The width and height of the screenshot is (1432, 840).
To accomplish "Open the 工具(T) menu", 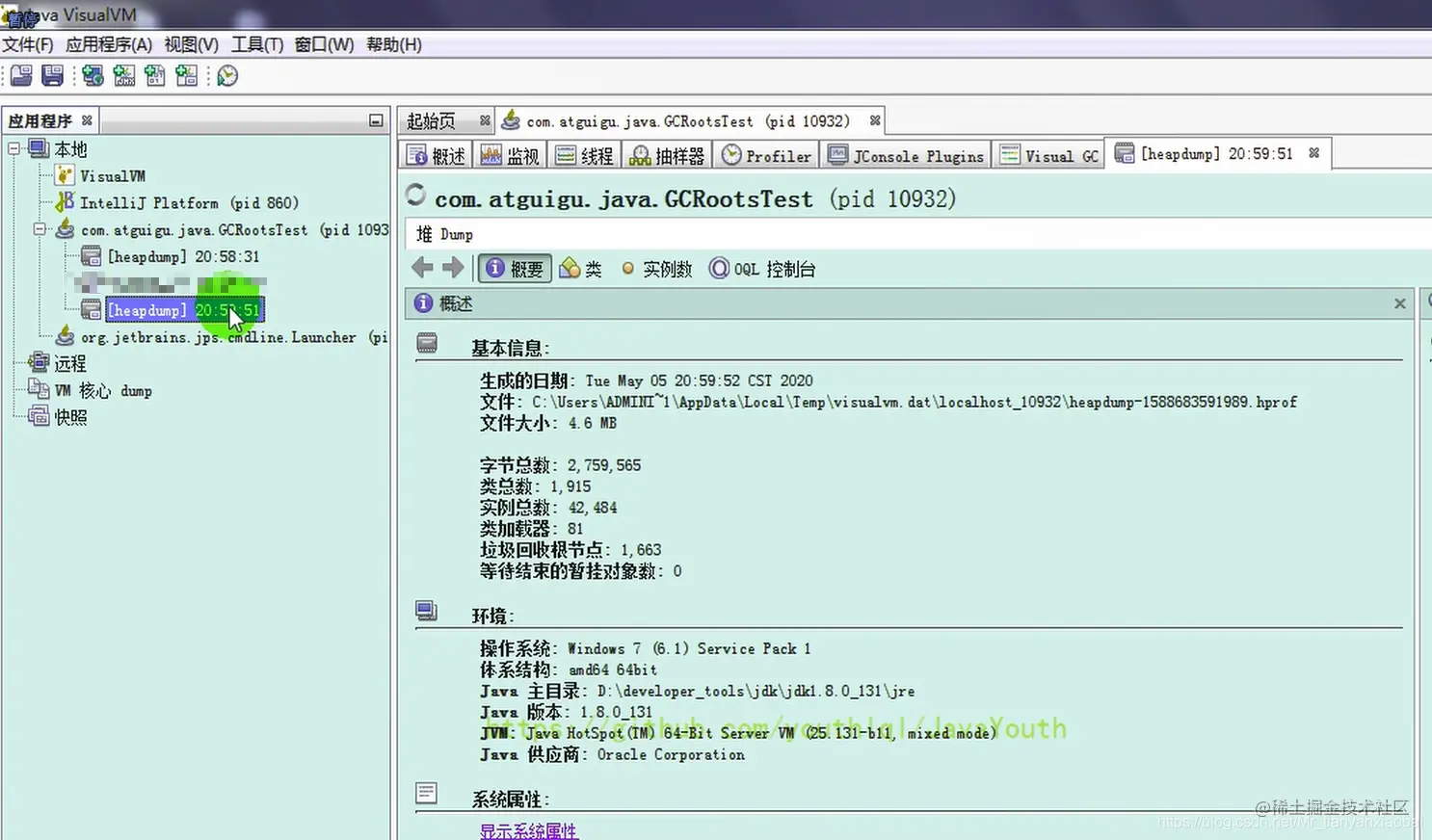I will (257, 44).
